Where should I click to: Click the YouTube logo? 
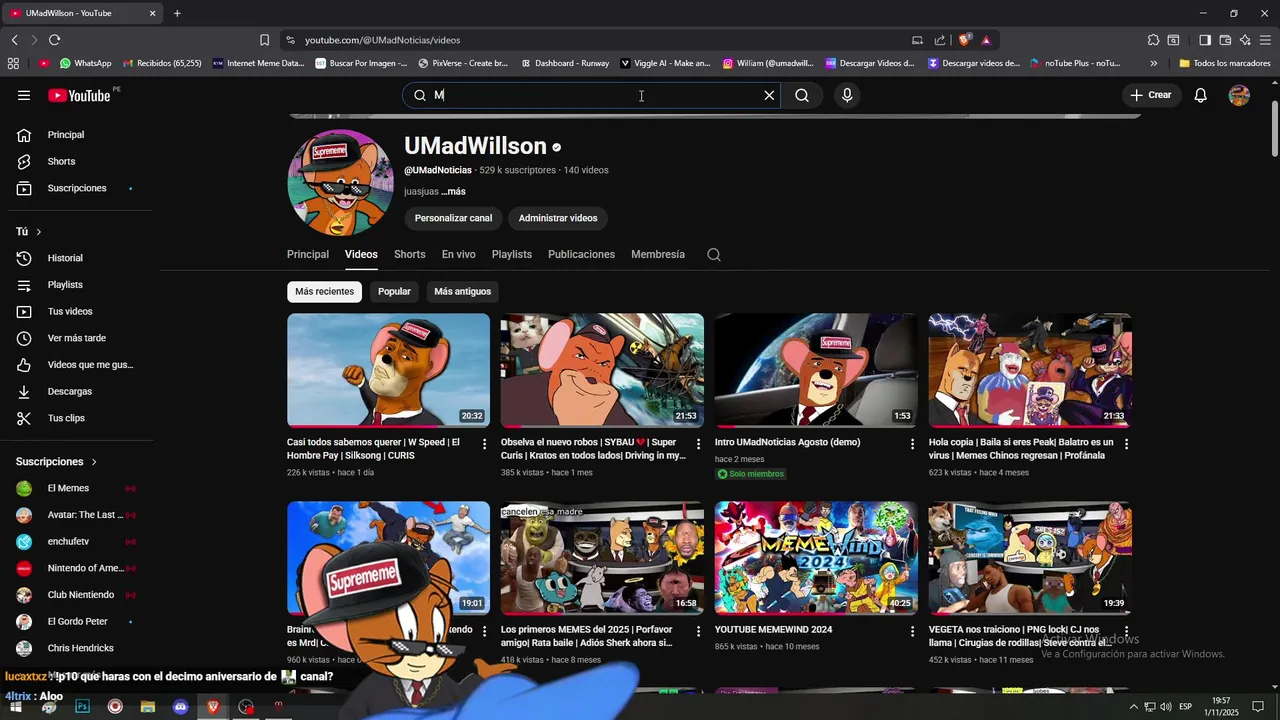pyautogui.click(x=79, y=95)
